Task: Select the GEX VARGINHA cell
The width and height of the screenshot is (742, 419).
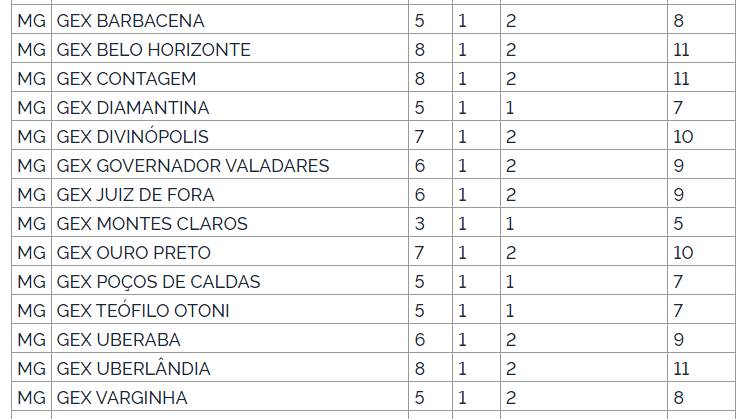Action: pos(230,397)
